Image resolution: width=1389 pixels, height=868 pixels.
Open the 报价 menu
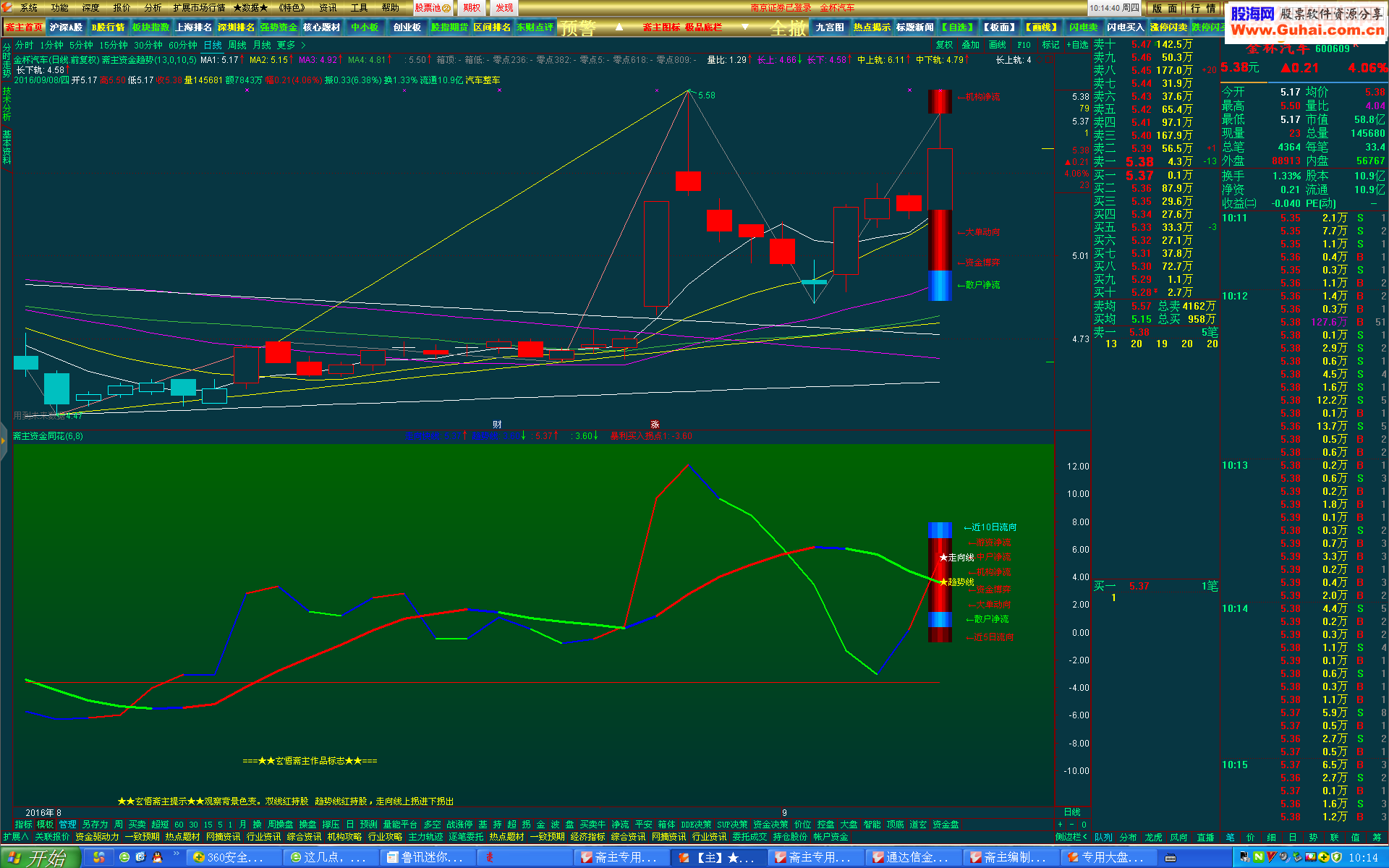pyautogui.click(x=122, y=8)
